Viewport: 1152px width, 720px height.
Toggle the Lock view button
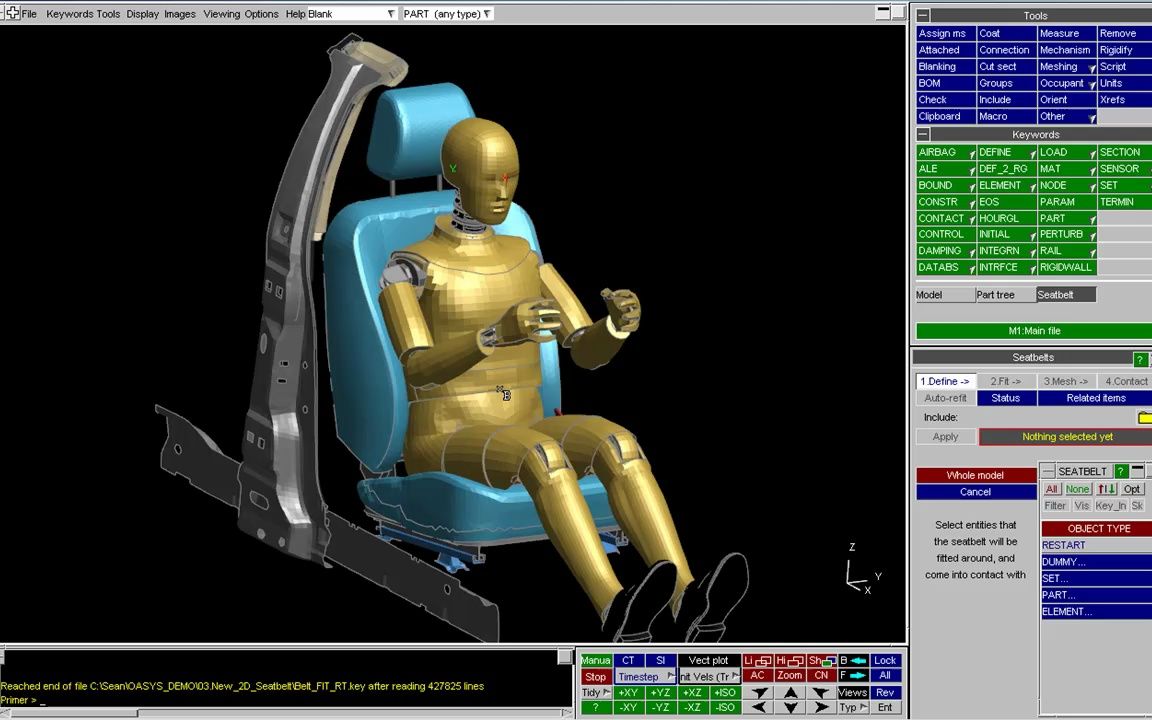click(x=885, y=660)
